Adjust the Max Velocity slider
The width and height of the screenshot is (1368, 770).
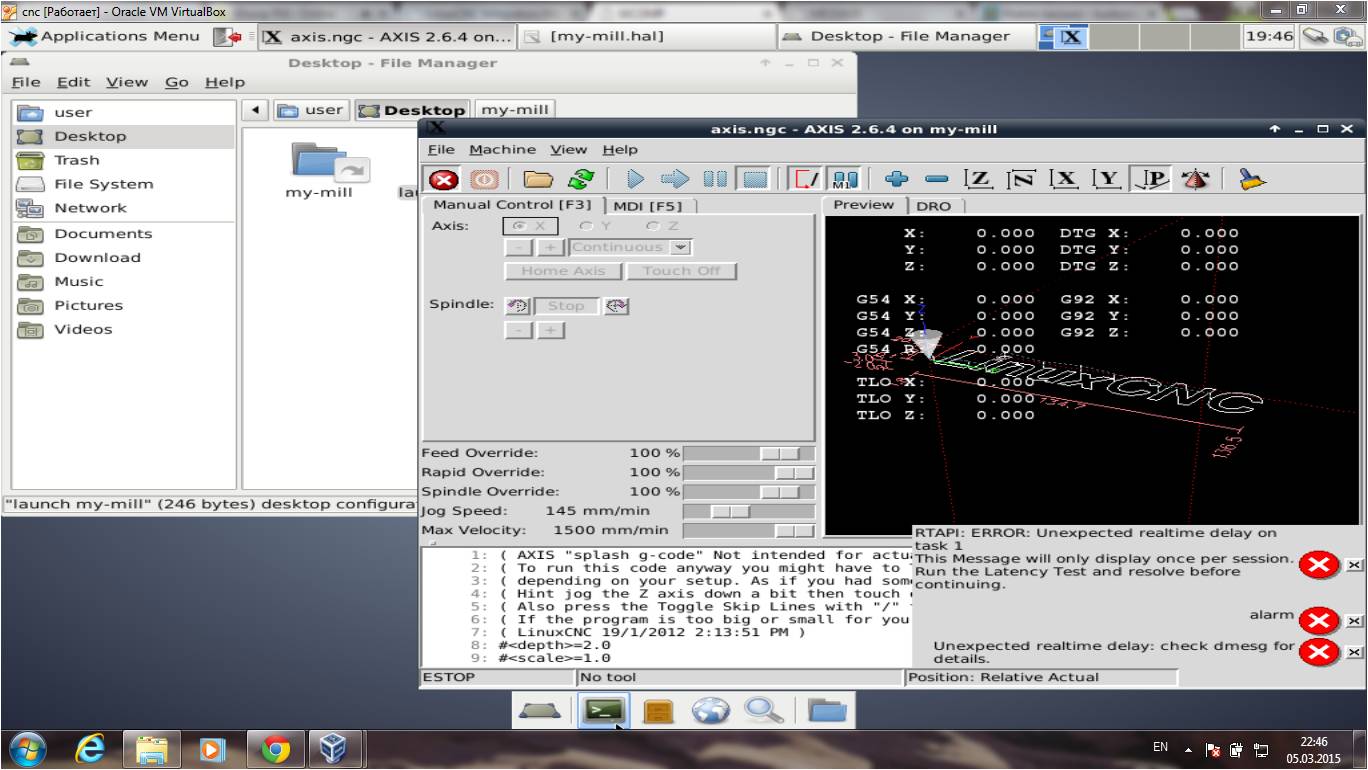(x=749, y=531)
